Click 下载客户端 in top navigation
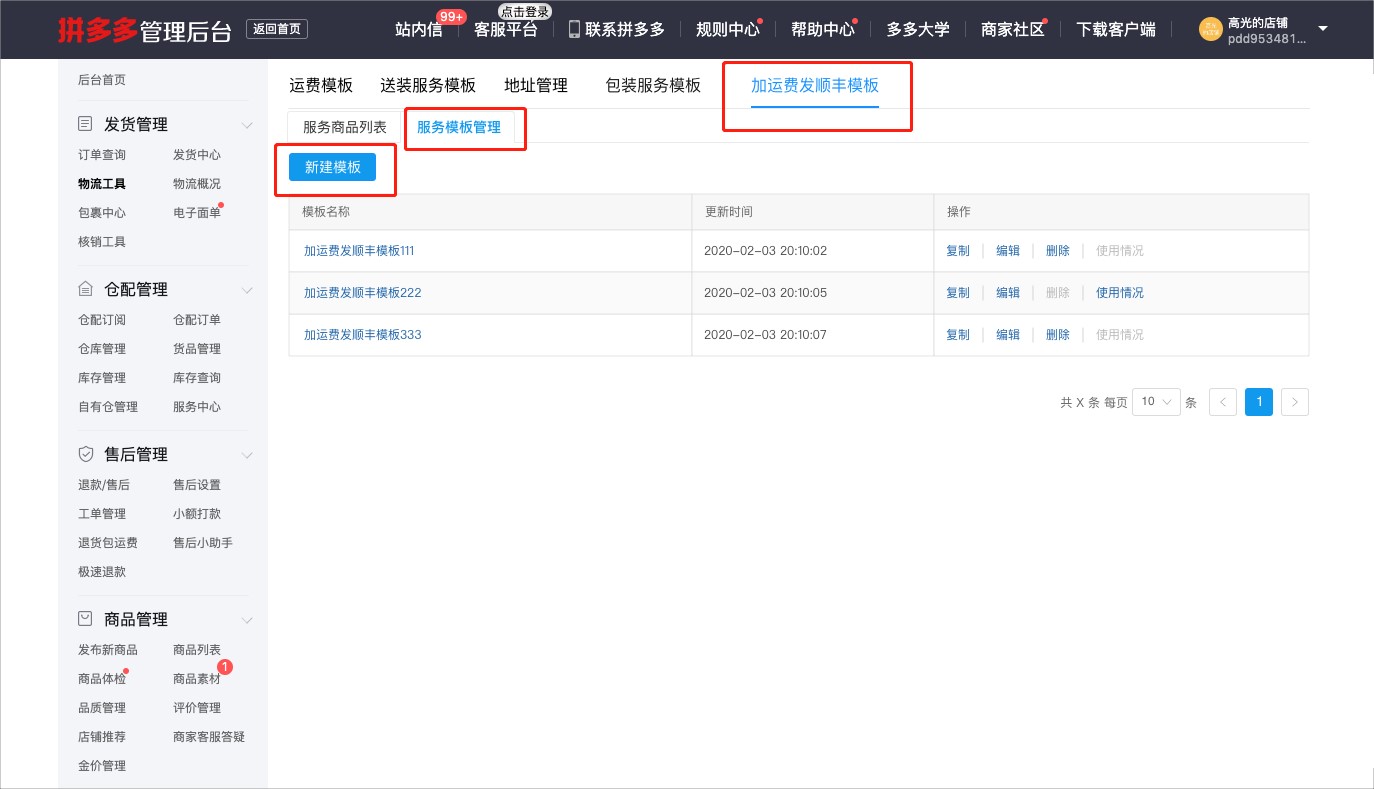Image resolution: width=1374 pixels, height=789 pixels. (1116, 30)
